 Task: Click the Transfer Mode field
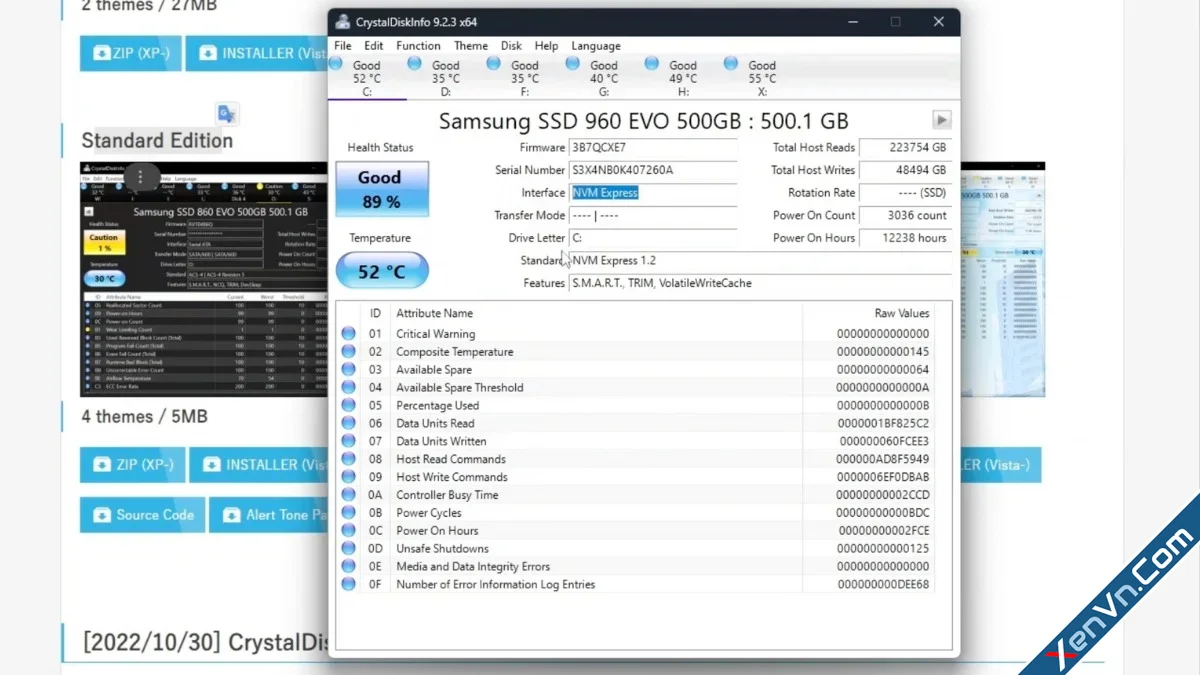pyautogui.click(x=653, y=216)
